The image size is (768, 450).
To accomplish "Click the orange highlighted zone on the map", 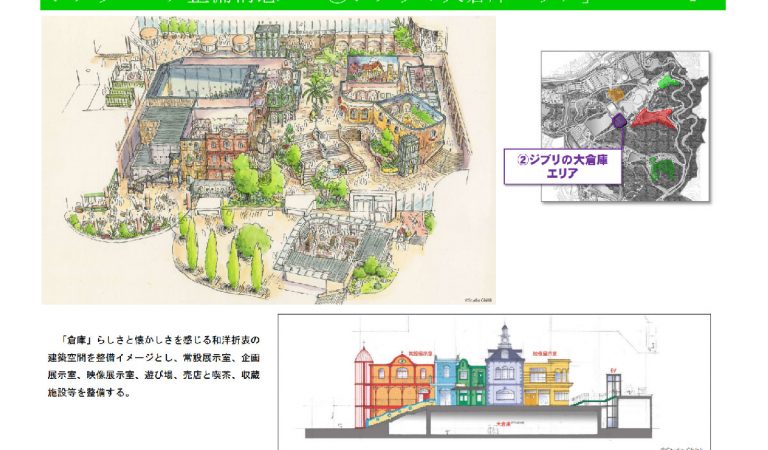I will (618, 94).
